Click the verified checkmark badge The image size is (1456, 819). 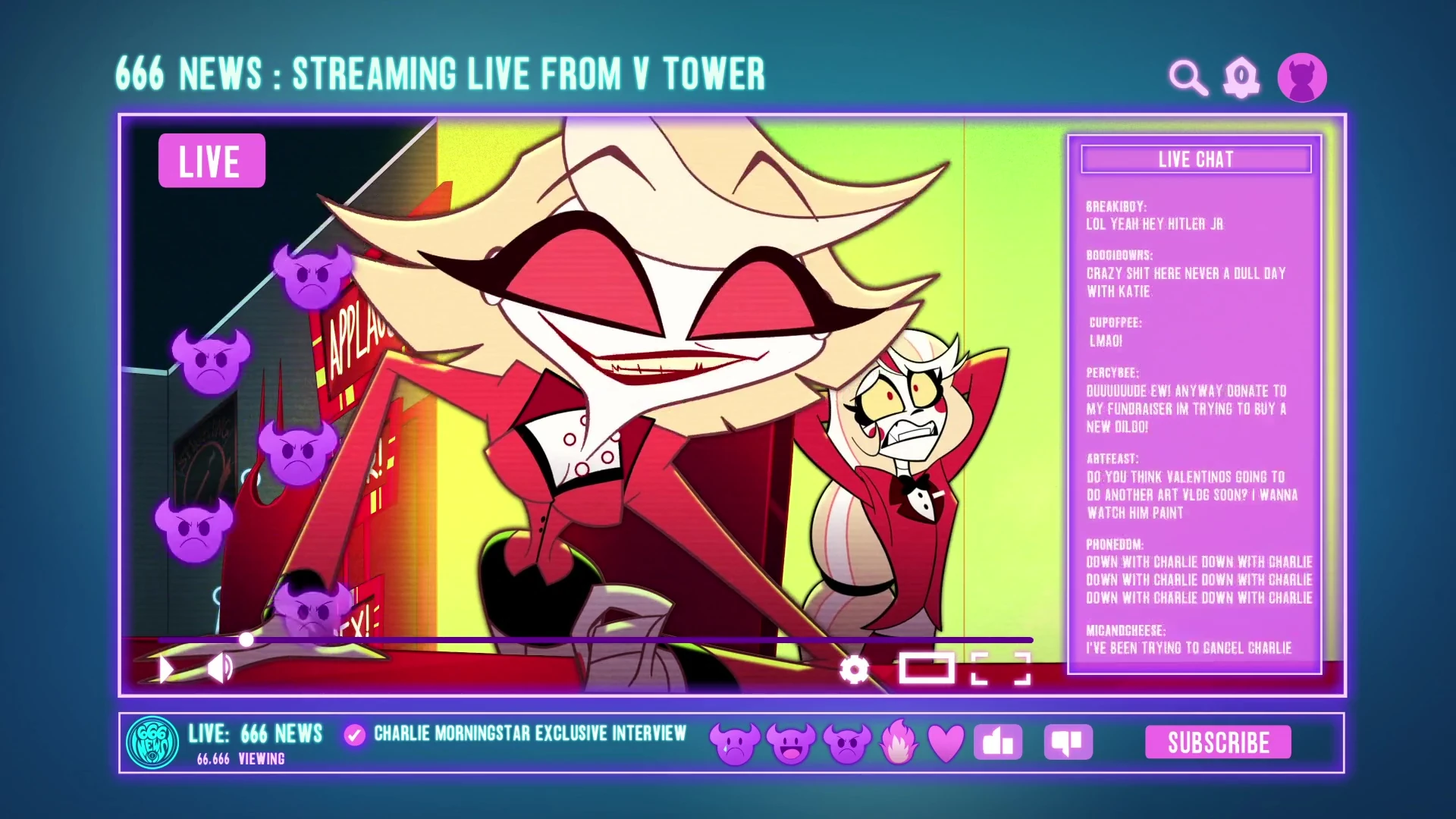(x=354, y=735)
